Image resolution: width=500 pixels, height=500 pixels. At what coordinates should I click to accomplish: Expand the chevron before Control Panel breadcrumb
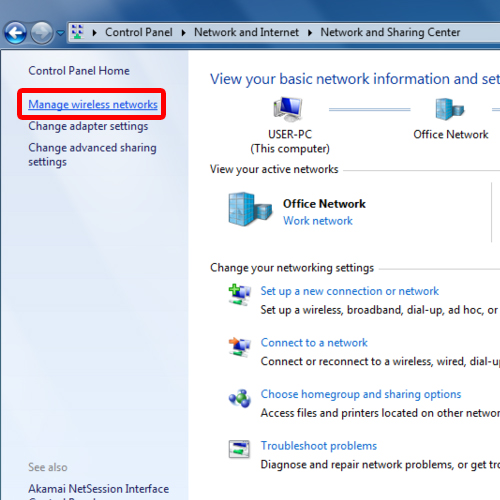tap(95, 33)
